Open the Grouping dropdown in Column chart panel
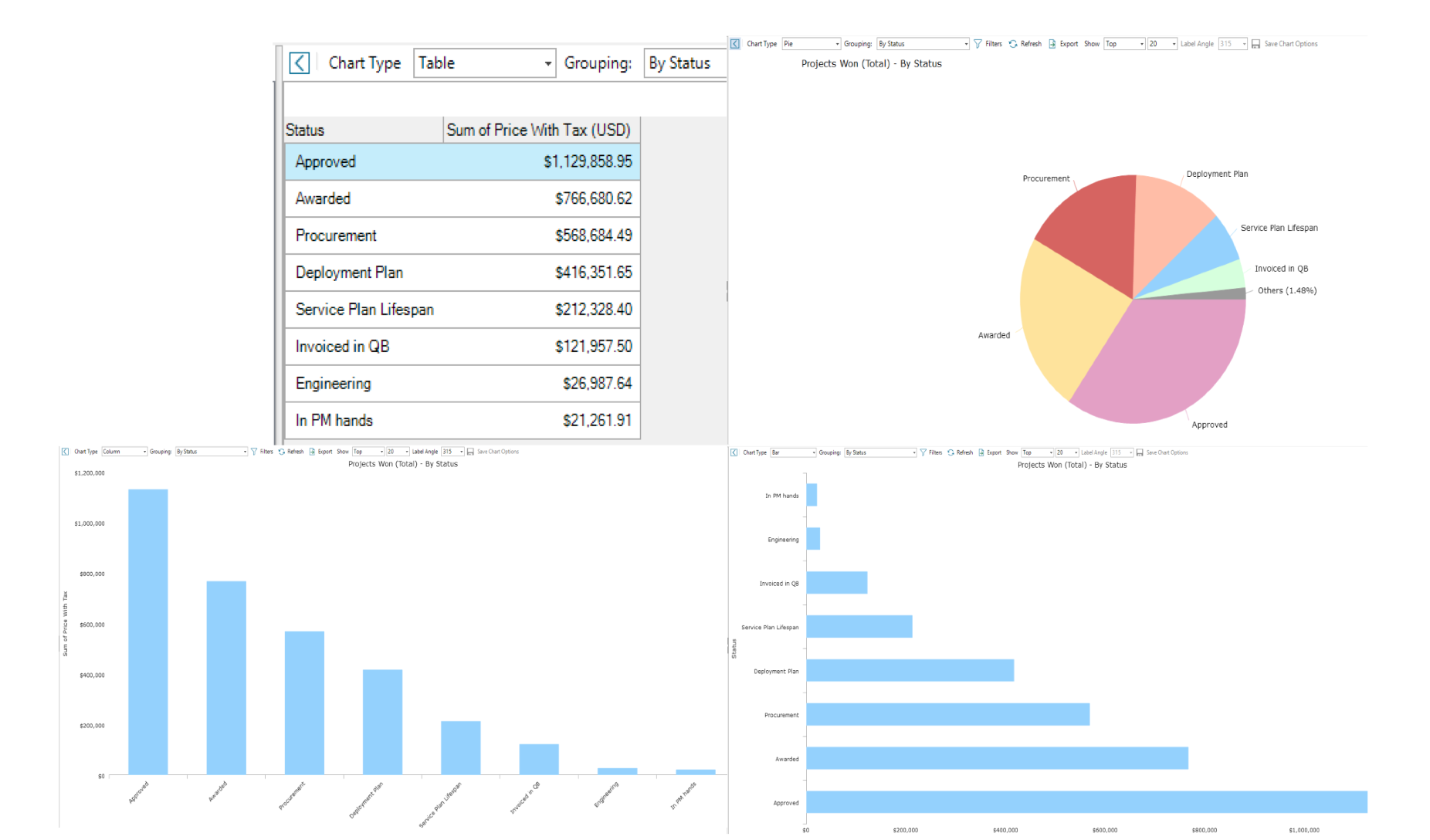 (x=212, y=452)
